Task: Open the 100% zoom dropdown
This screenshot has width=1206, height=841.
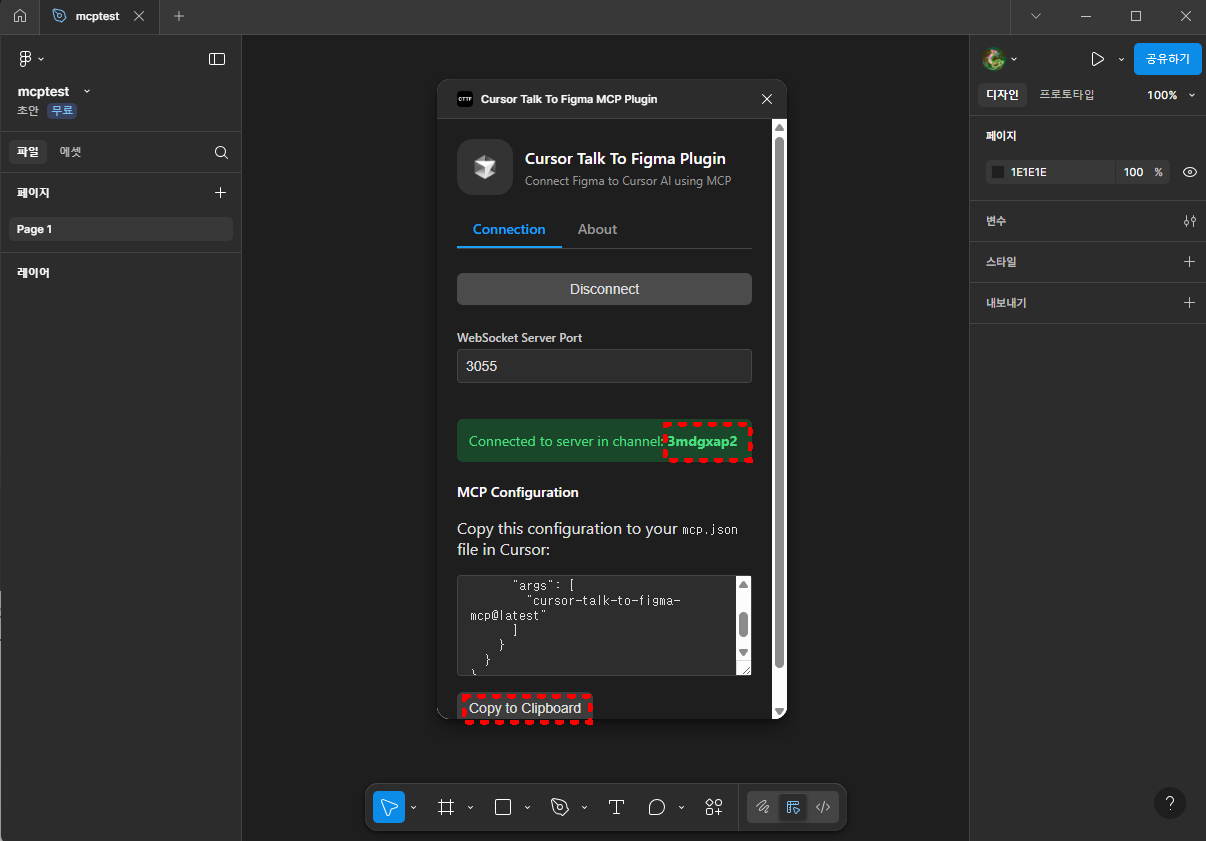Action: pos(1171,95)
